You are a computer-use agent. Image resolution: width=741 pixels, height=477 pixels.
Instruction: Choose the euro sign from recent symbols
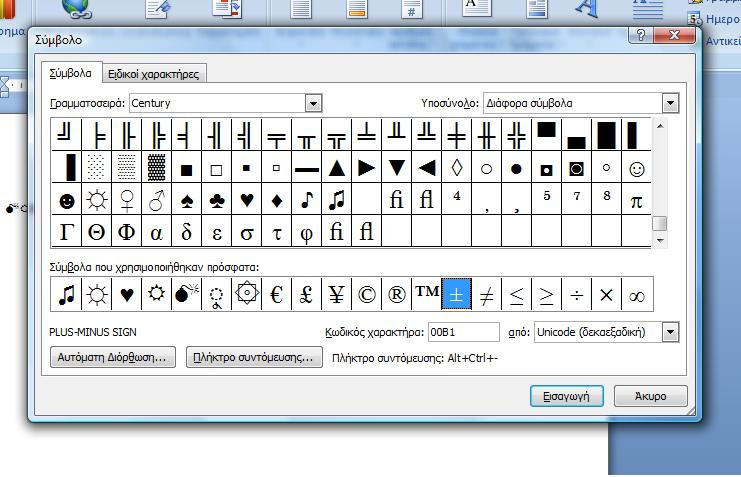(x=276, y=295)
